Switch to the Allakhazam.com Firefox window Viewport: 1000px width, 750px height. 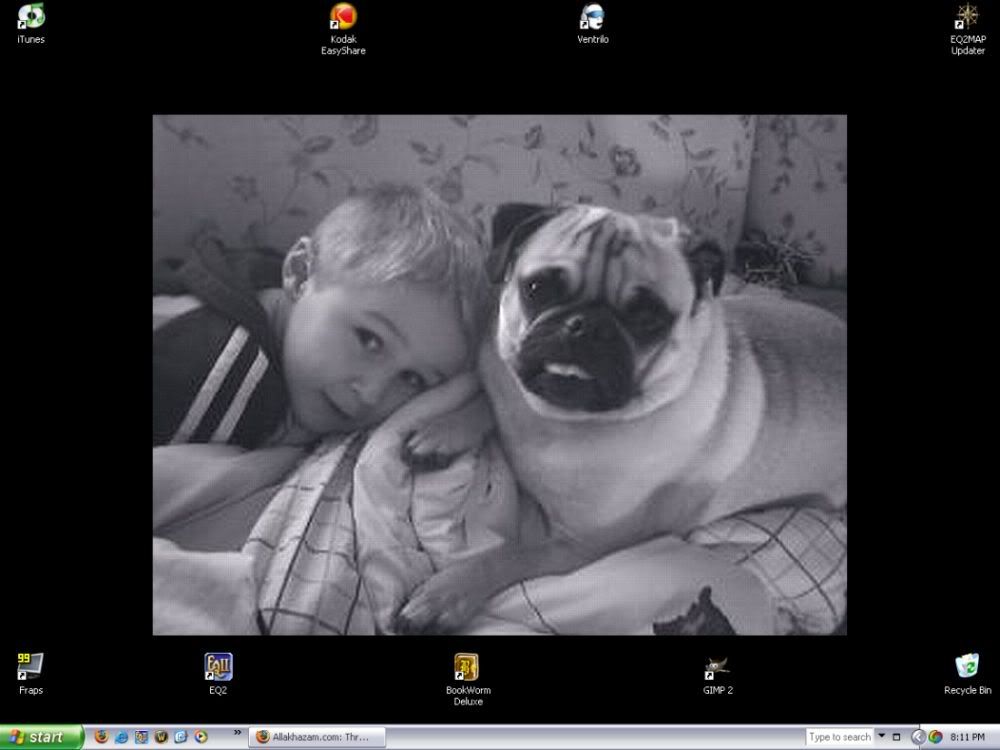[315, 737]
